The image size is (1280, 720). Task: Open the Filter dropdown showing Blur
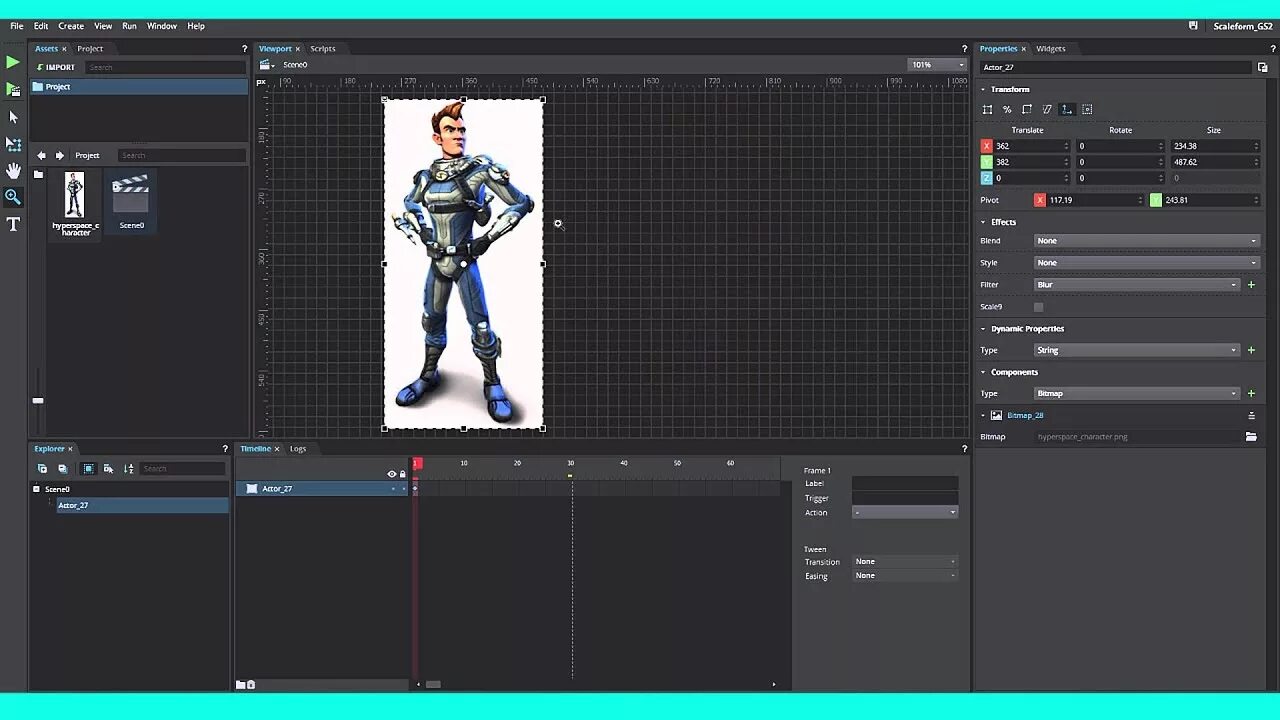pyautogui.click(x=1136, y=285)
